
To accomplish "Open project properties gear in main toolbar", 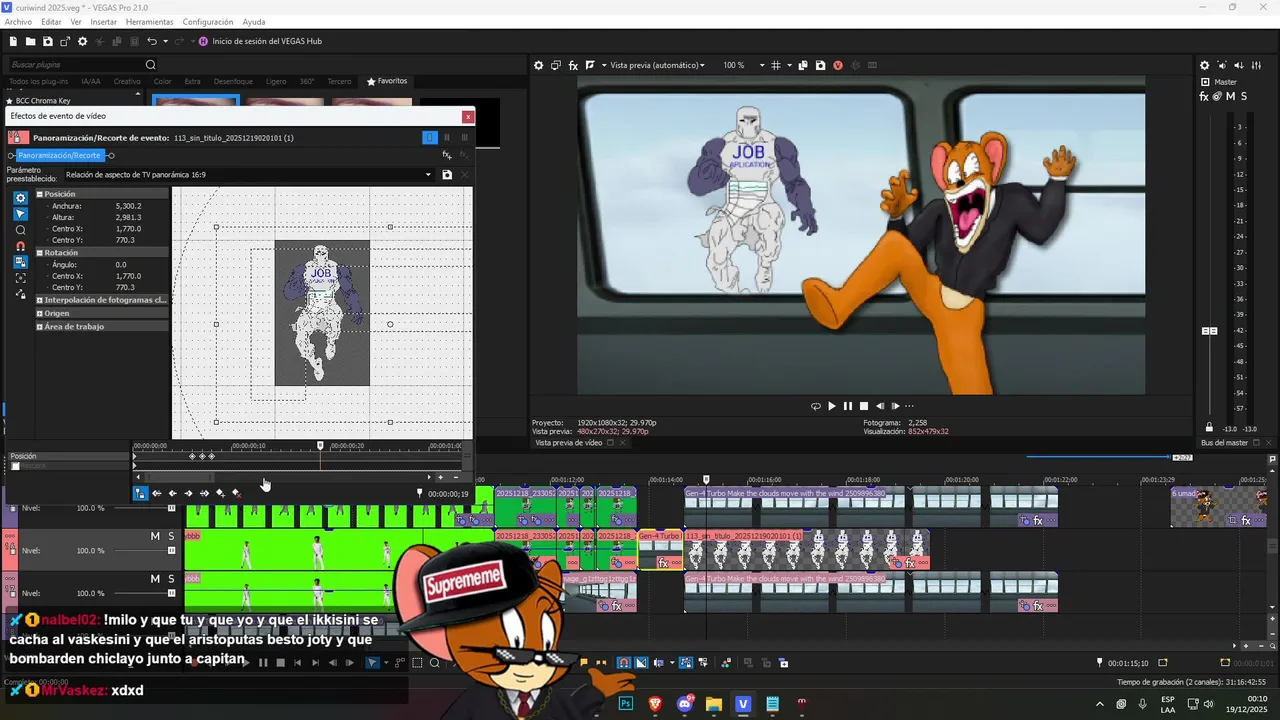I will pos(83,41).
